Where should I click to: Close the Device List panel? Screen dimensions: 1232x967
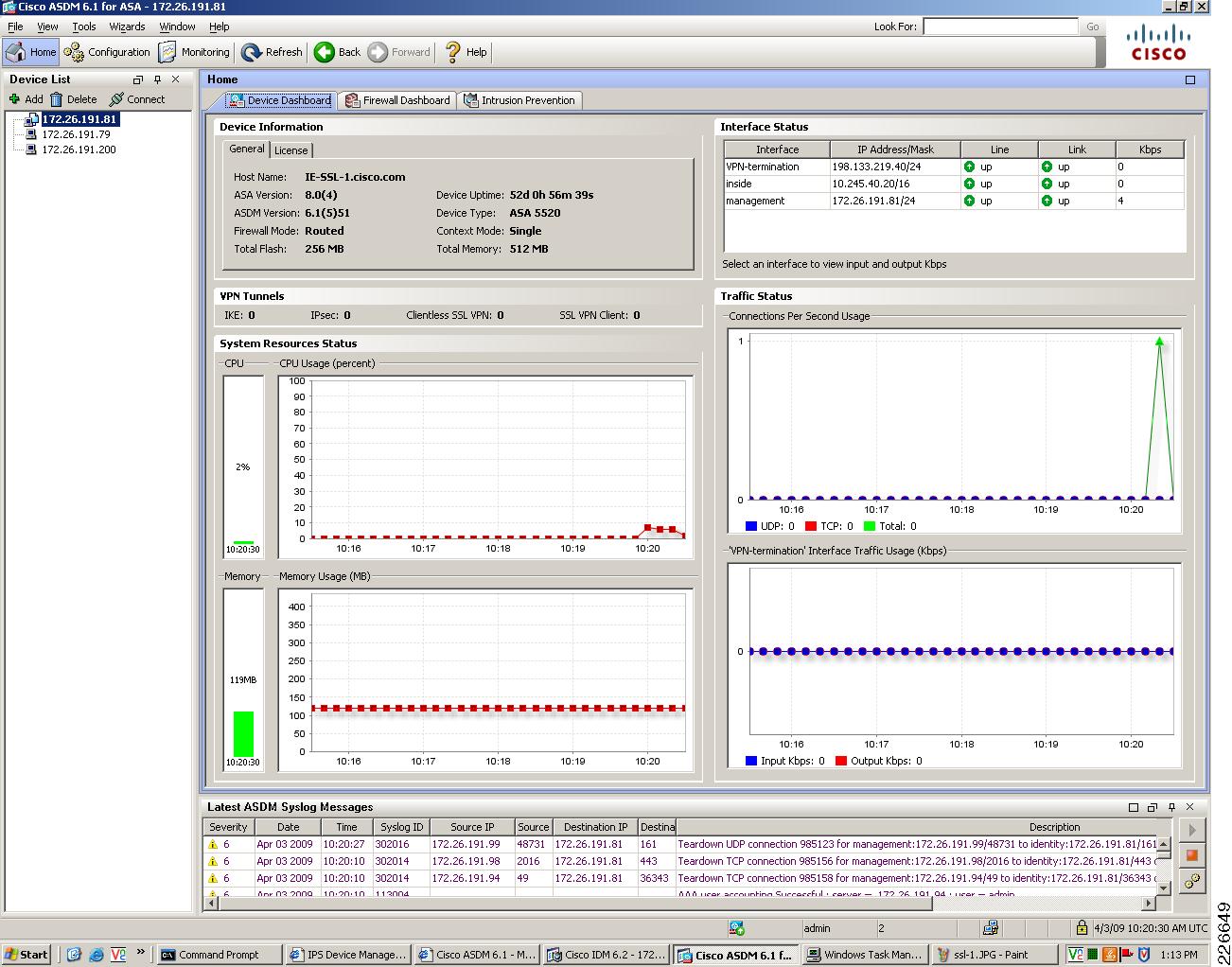point(176,79)
